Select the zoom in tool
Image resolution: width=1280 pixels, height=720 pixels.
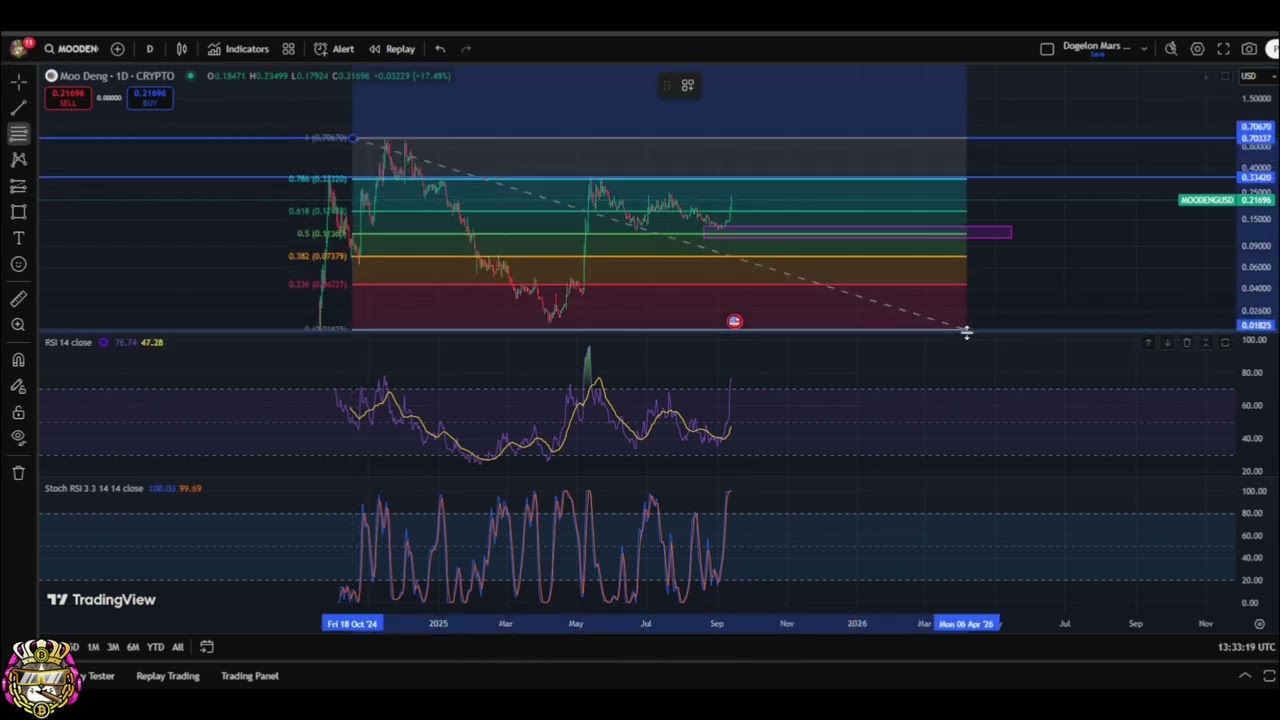(18, 325)
